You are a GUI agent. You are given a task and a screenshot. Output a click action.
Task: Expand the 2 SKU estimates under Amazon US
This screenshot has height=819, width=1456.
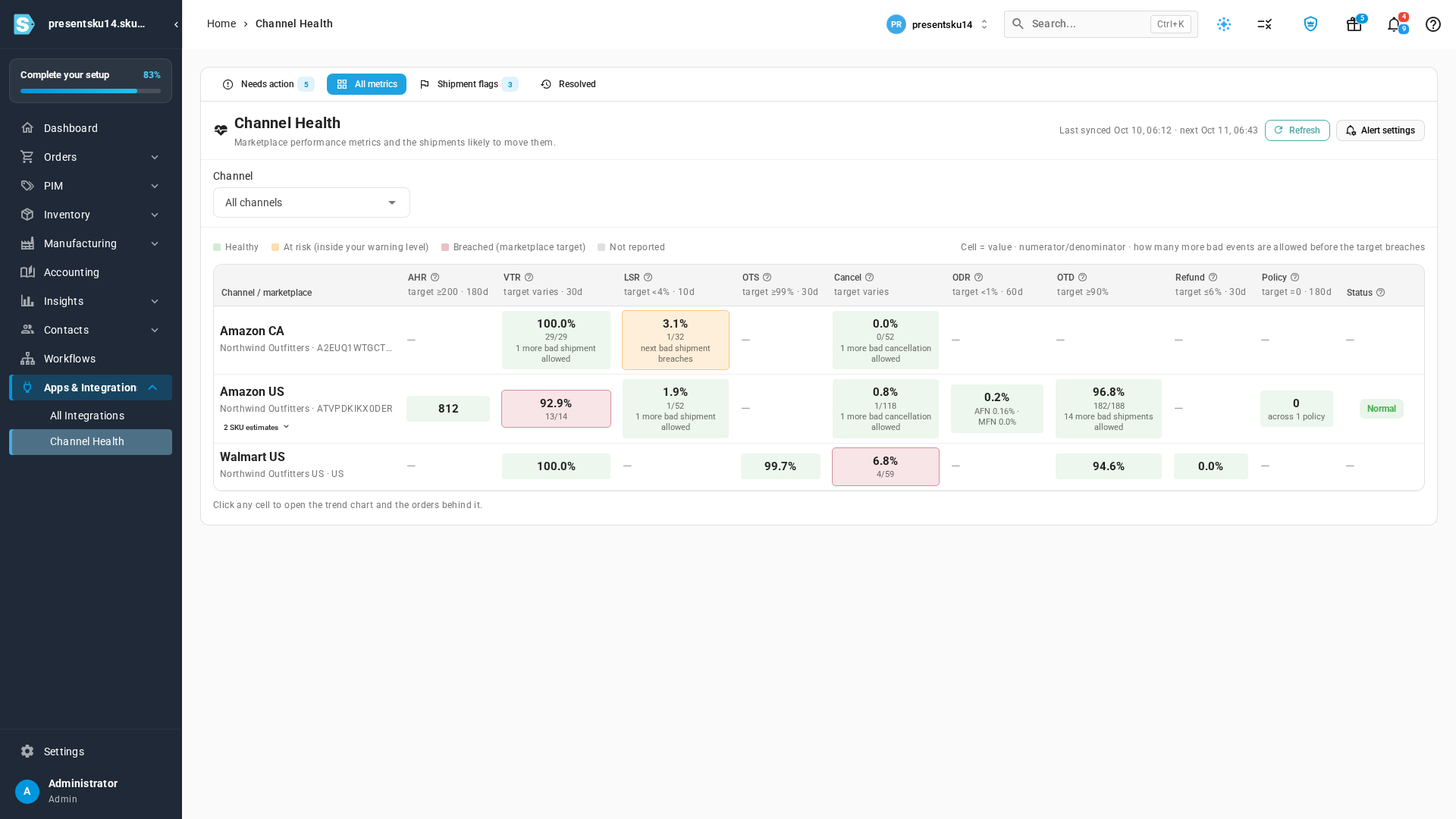click(x=256, y=428)
